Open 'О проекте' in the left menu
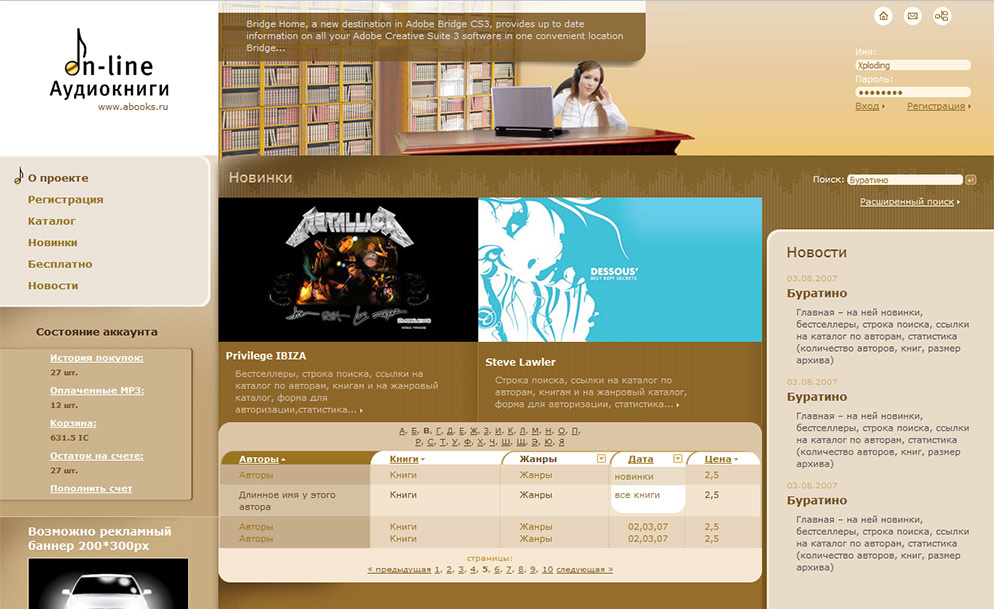 click(x=58, y=178)
